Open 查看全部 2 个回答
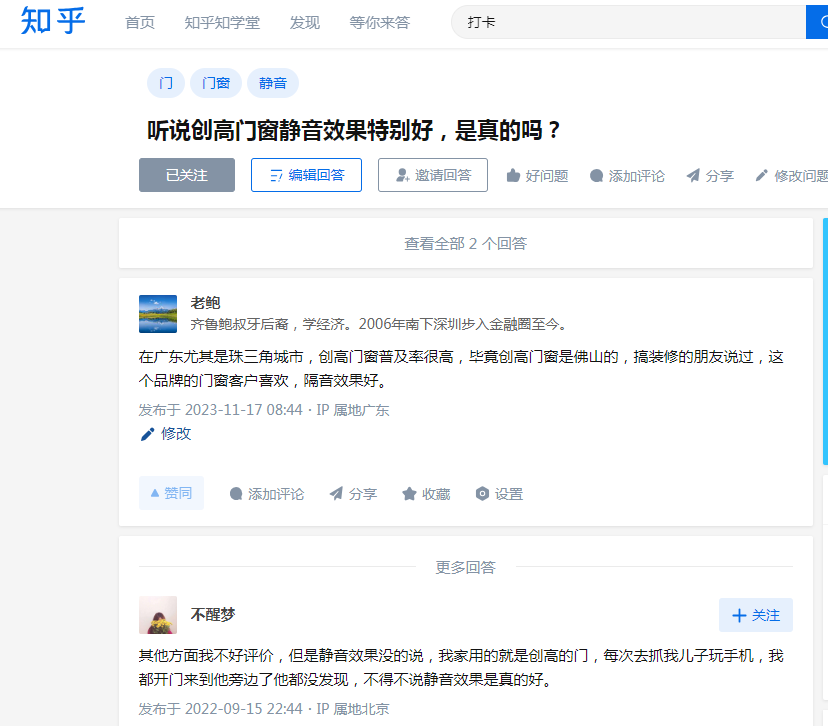828x726 pixels. pyautogui.click(x=466, y=243)
